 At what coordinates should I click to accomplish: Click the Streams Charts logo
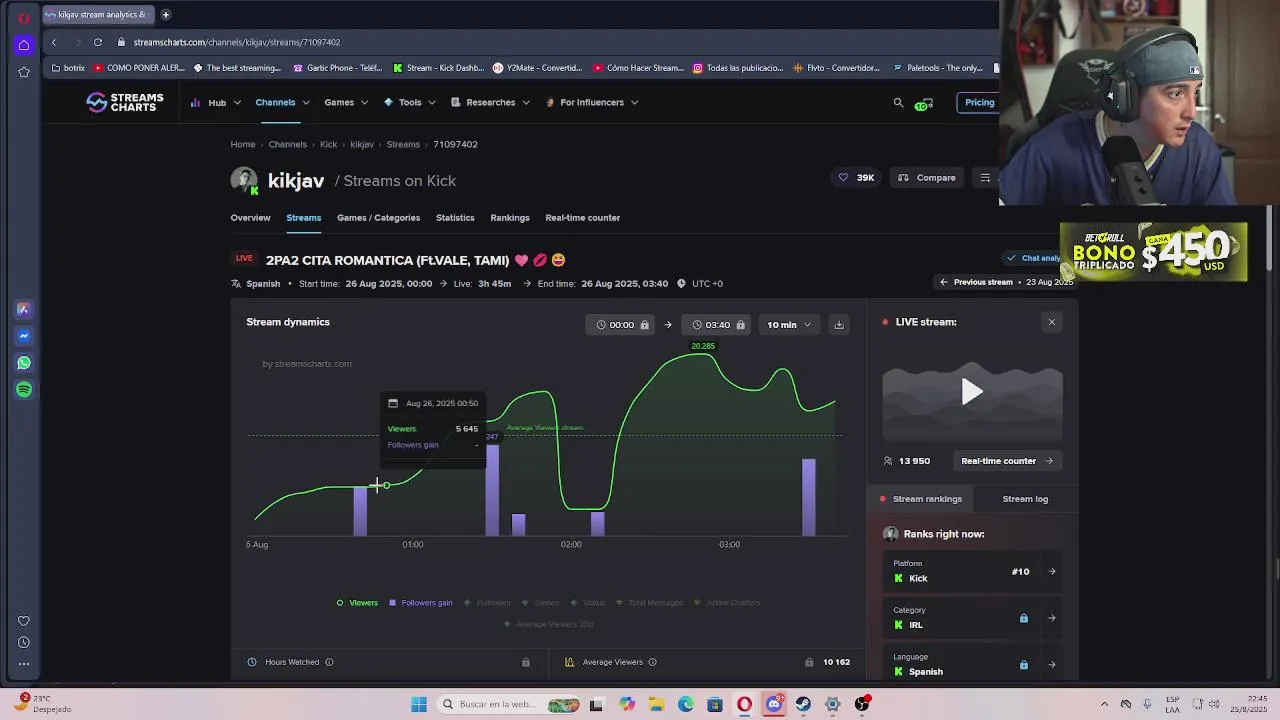(x=125, y=102)
